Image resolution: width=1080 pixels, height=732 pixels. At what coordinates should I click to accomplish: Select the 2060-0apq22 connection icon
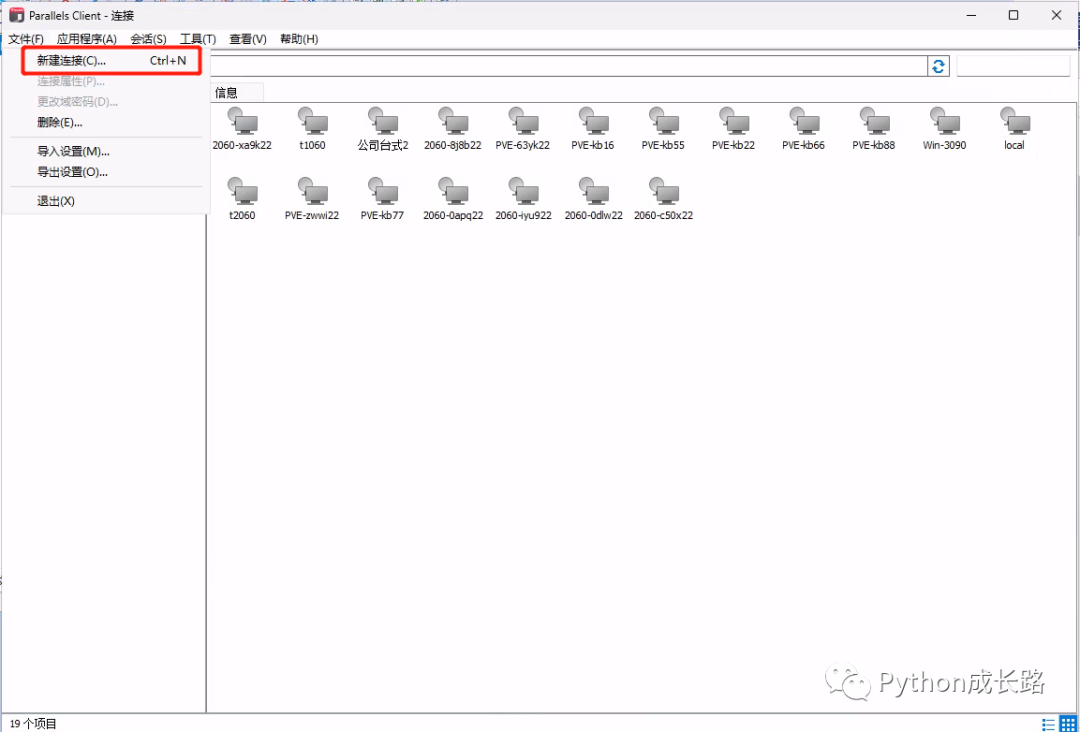pos(453,190)
